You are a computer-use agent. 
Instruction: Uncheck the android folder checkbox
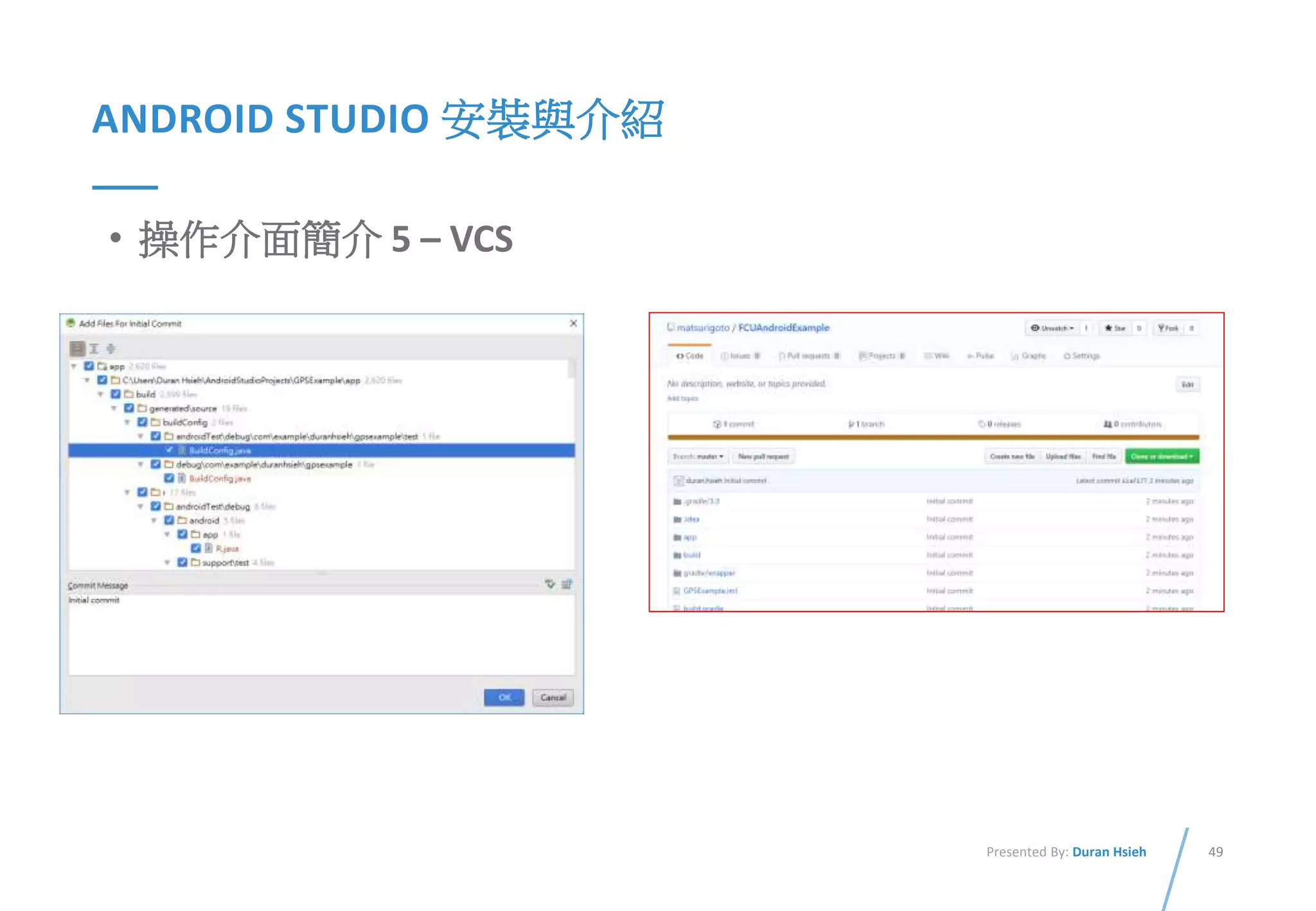click(169, 520)
